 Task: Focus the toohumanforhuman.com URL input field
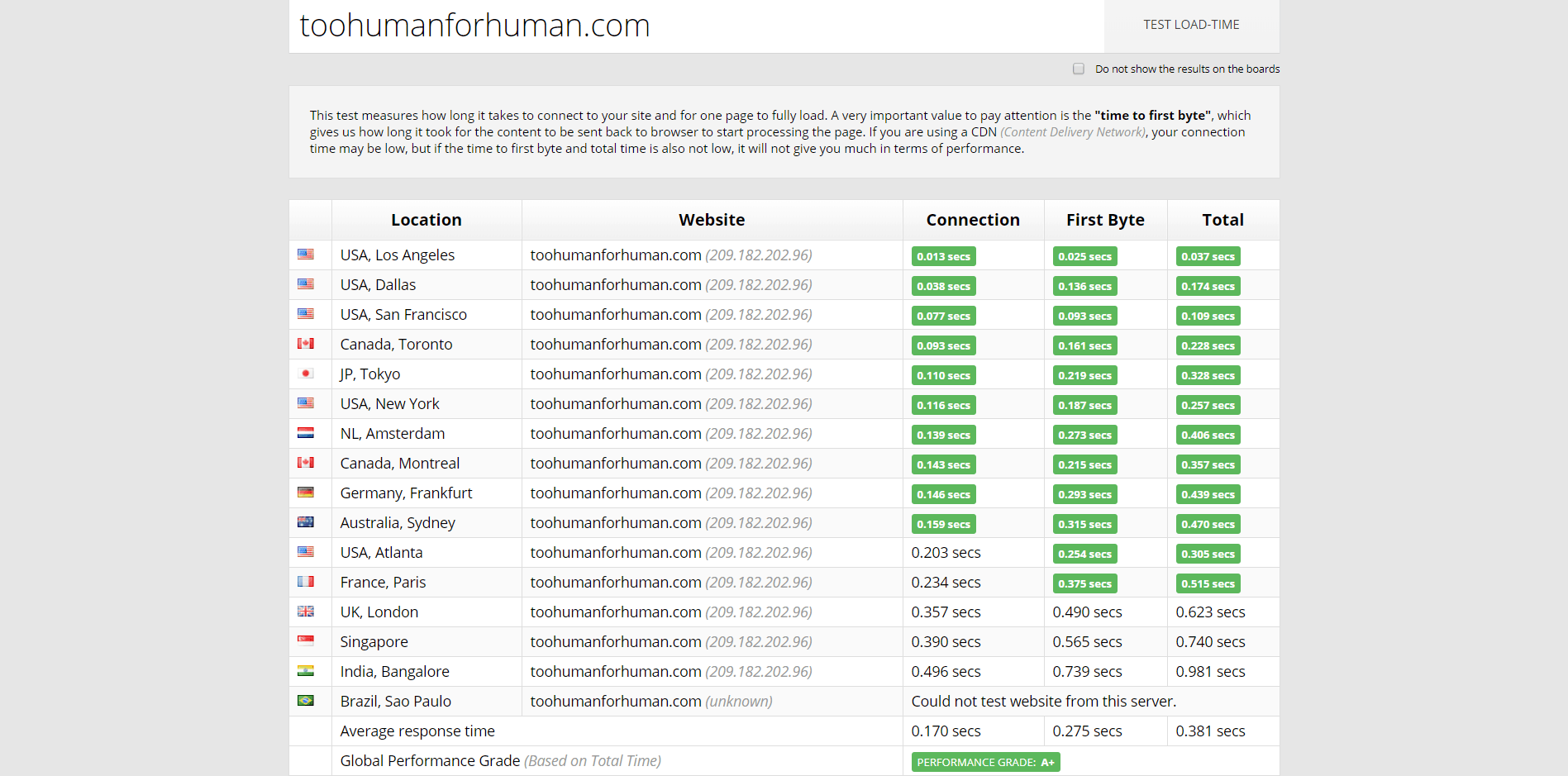(697, 26)
